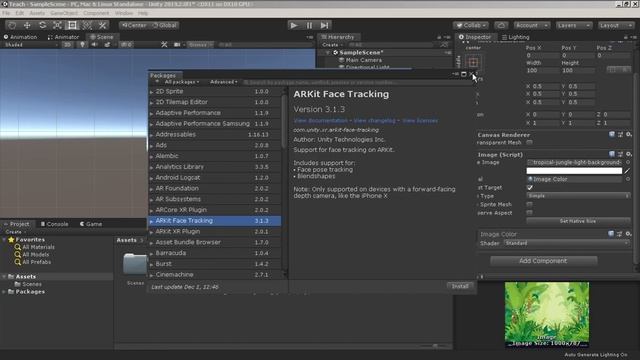Click the color eyedropper icon
Image resolution: width=640 pixels, height=360 pixels.
627,171
